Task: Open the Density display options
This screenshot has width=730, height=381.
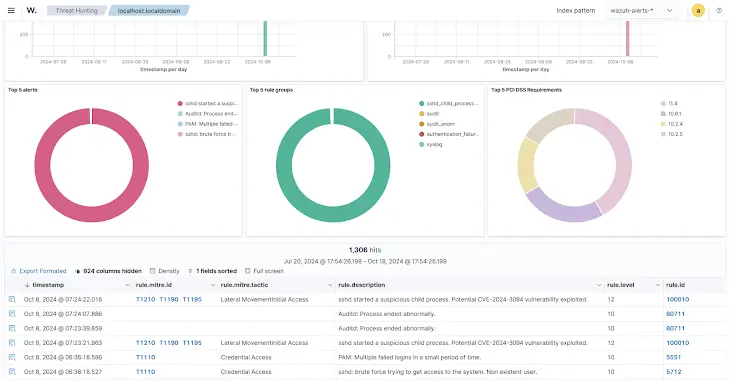Action: click(x=165, y=271)
